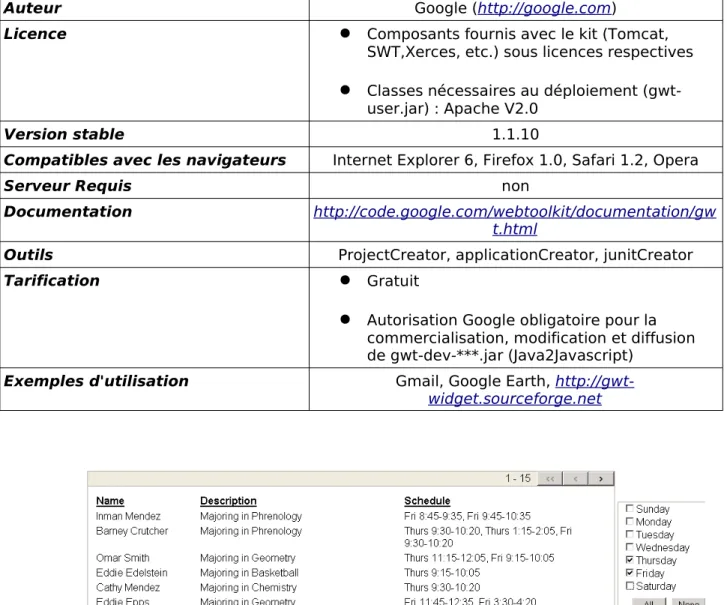This screenshot has width=727, height=605.
Task: Enable the Tuesday checkbox
Action: coord(630,534)
